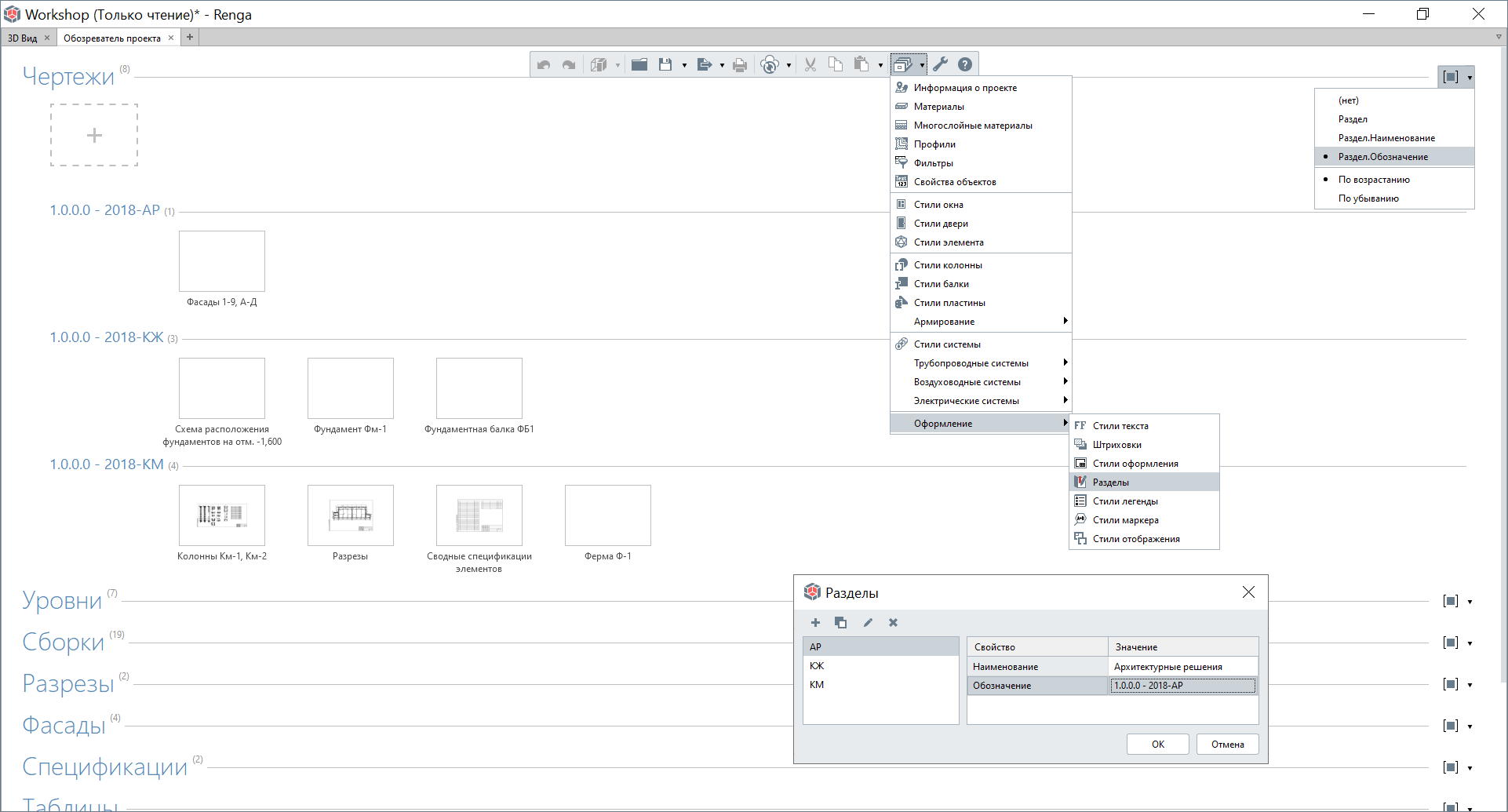The width and height of the screenshot is (1508, 812).
Task: Click the grouping icon on Спецификации row
Action: (1451, 767)
